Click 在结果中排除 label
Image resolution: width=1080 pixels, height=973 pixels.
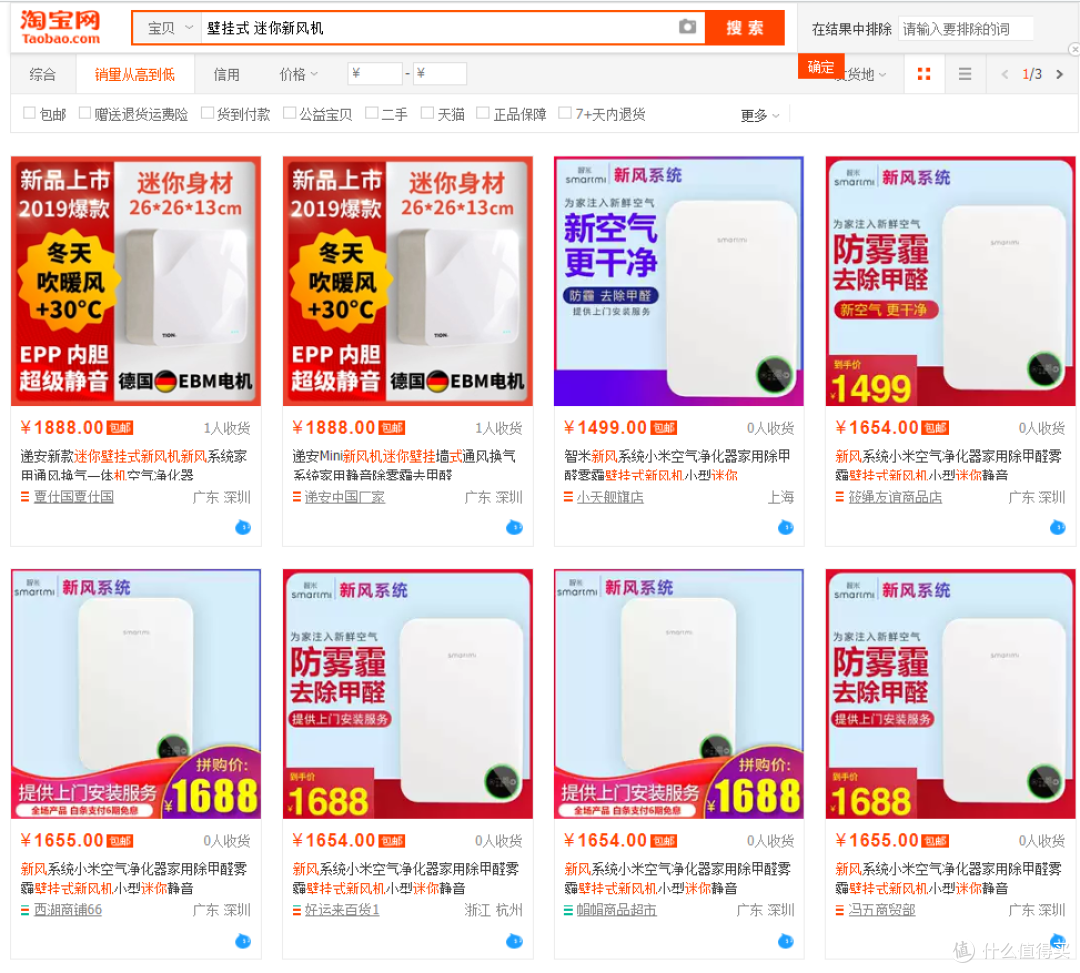[x=851, y=29]
